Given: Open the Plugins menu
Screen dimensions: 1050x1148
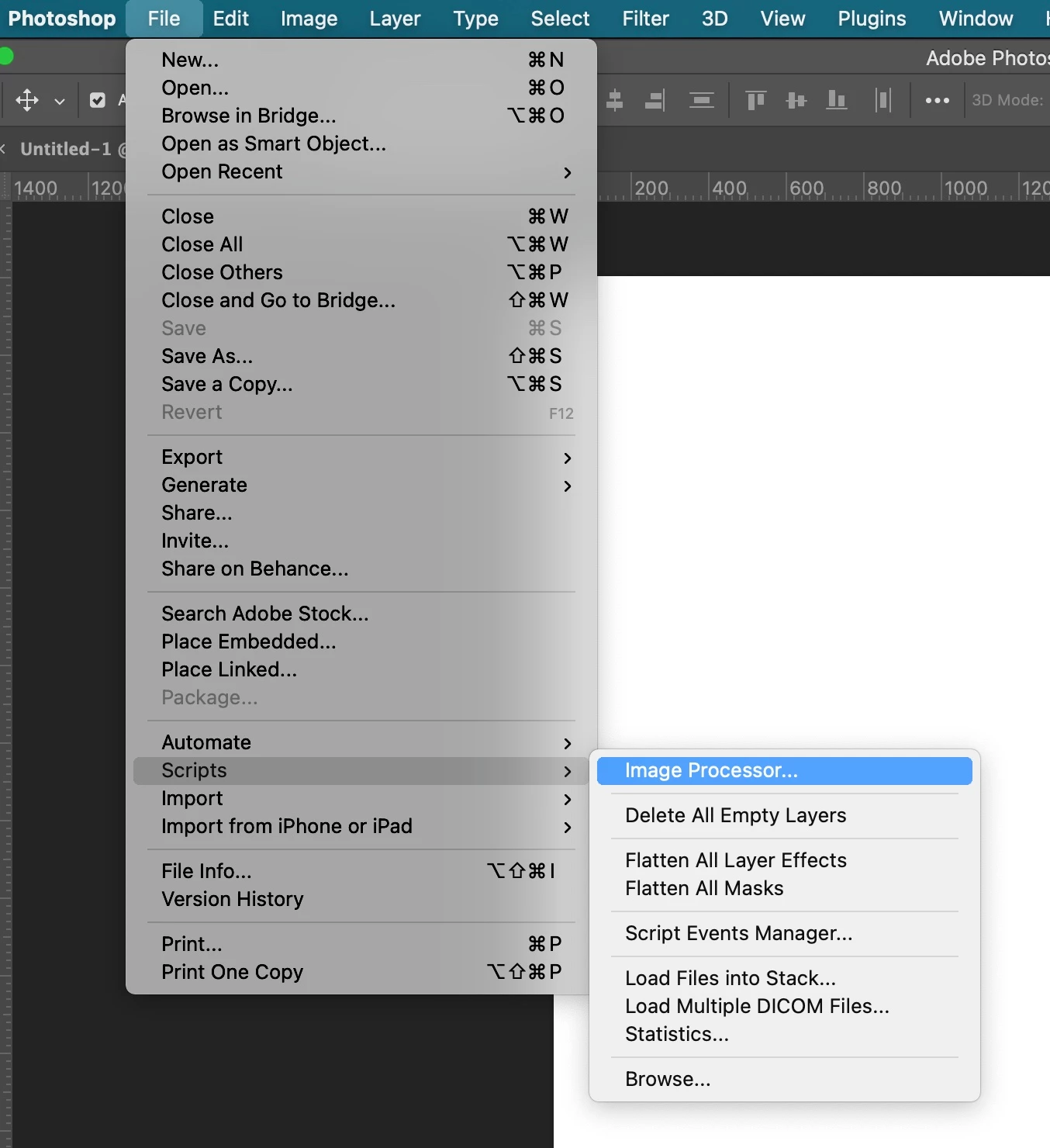Looking at the screenshot, I should point(872,19).
